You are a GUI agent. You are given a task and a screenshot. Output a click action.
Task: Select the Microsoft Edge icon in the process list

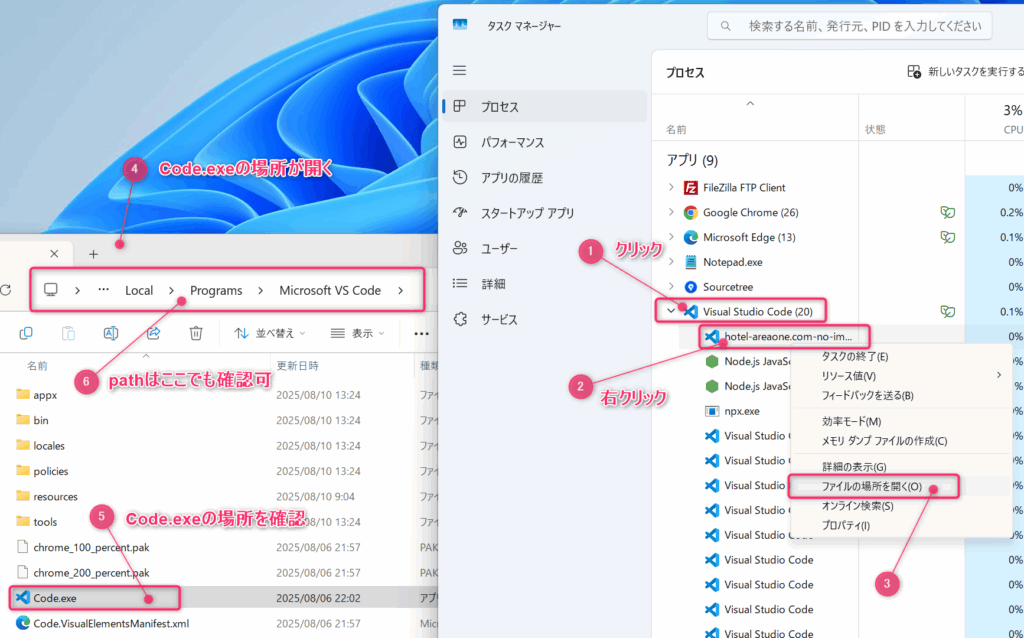click(690, 238)
